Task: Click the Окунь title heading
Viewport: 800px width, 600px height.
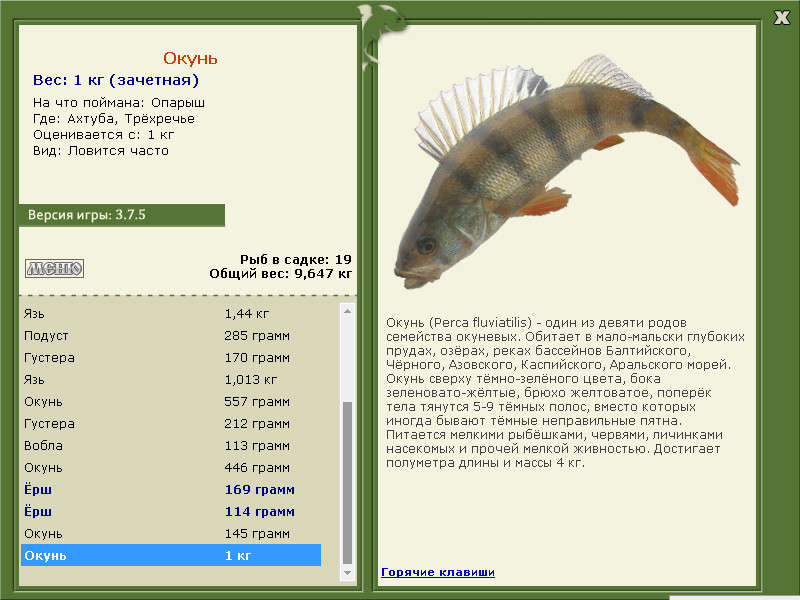Action: pyautogui.click(x=190, y=58)
